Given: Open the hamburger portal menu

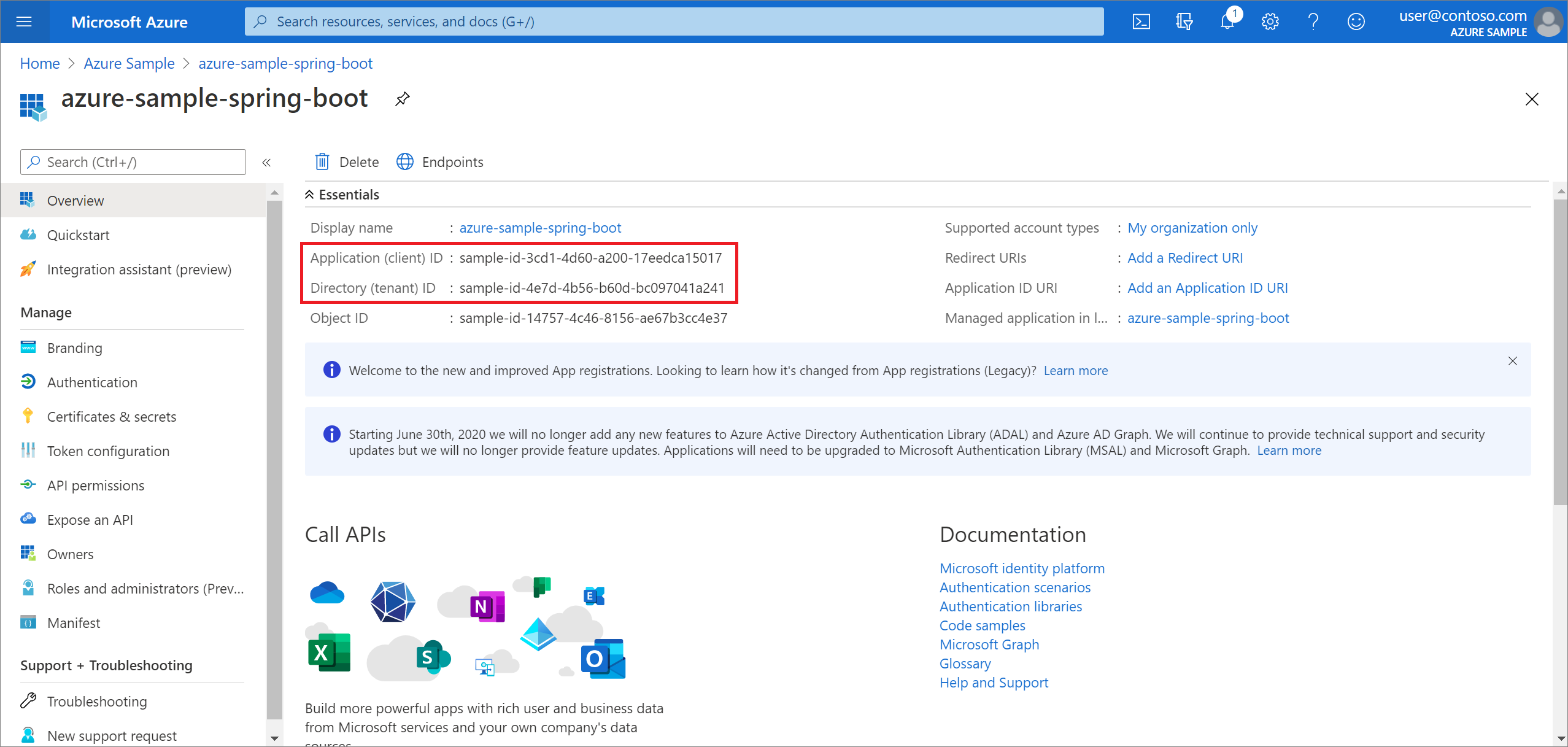Looking at the screenshot, I should coord(24,21).
